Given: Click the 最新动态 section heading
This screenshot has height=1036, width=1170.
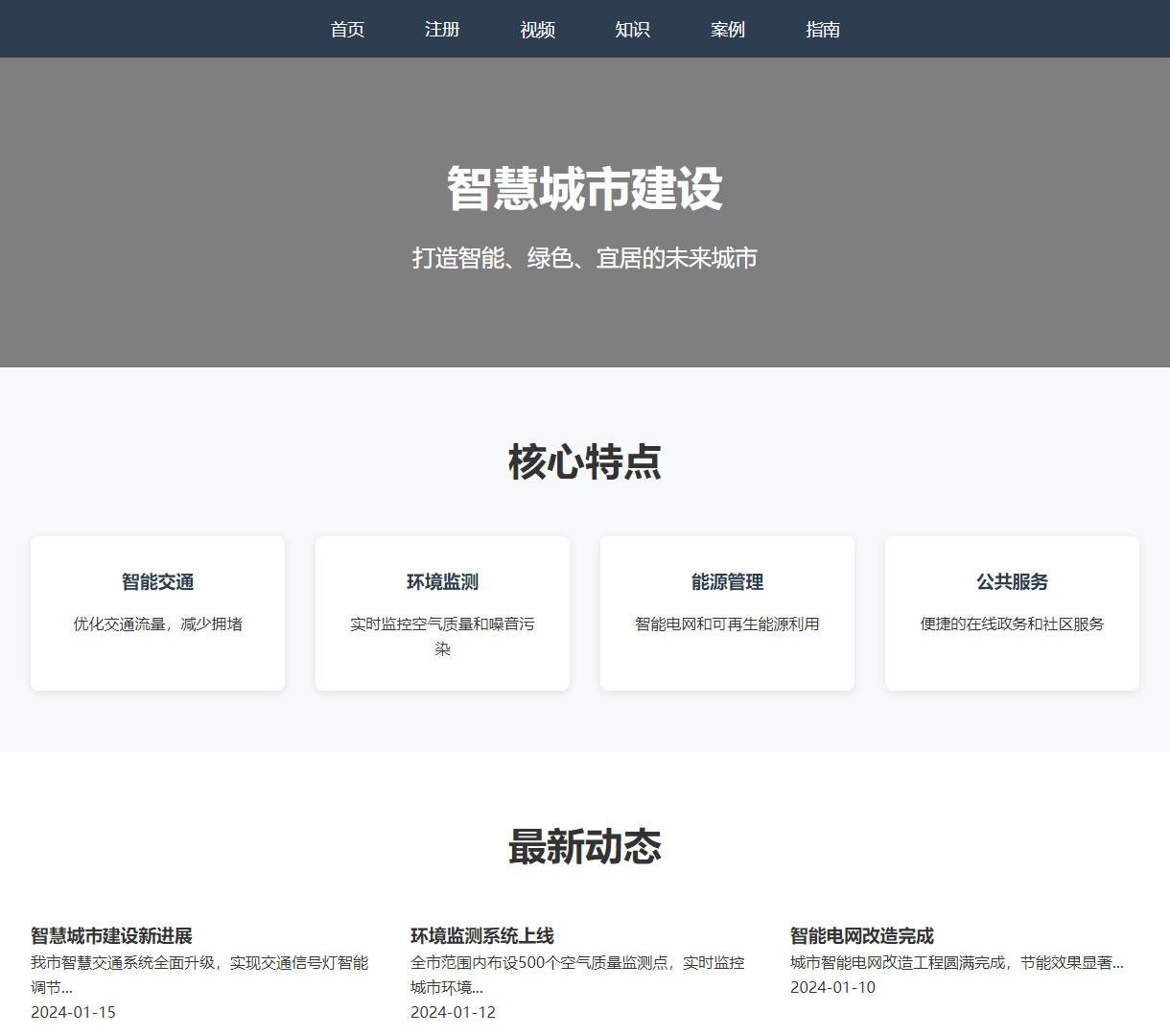Looking at the screenshot, I should 585,848.
